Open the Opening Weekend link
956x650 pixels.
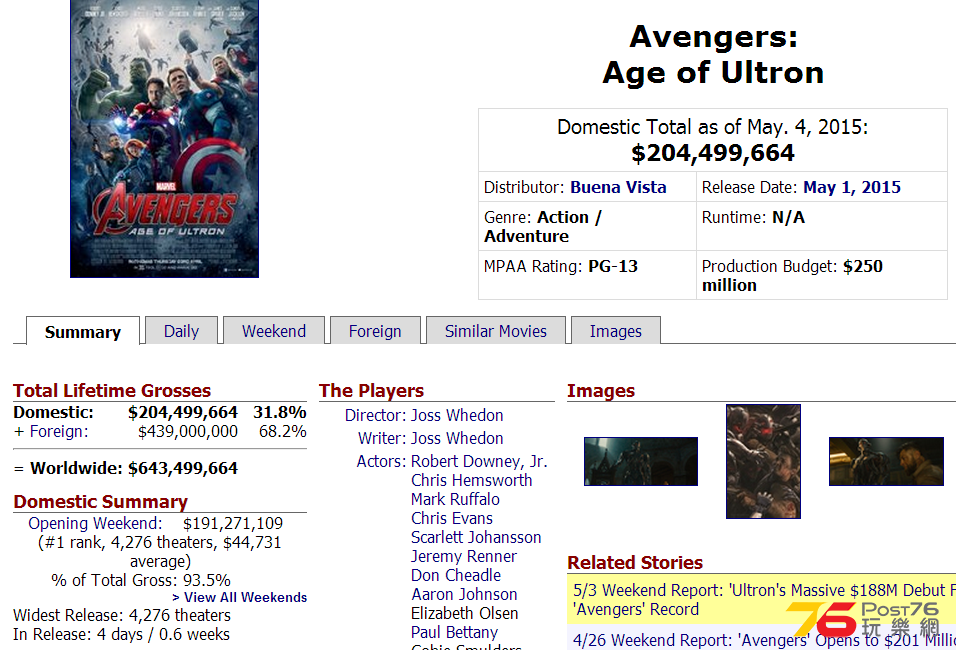(x=95, y=523)
